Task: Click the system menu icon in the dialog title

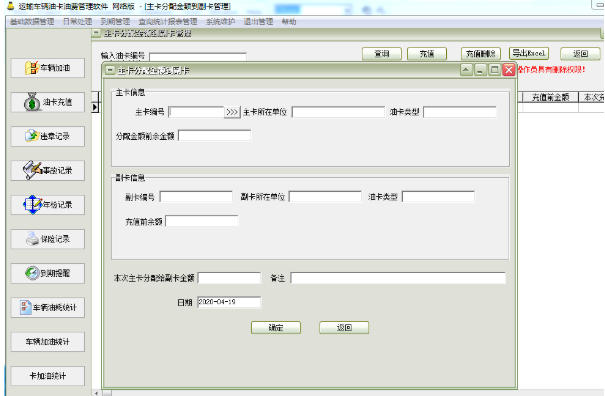Action: tap(110, 70)
